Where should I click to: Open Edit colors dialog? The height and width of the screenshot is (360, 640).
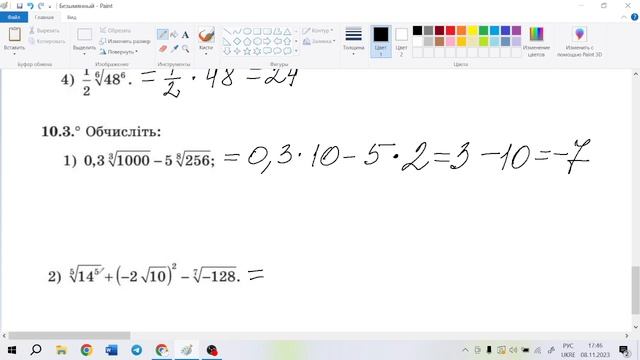[x=536, y=42]
